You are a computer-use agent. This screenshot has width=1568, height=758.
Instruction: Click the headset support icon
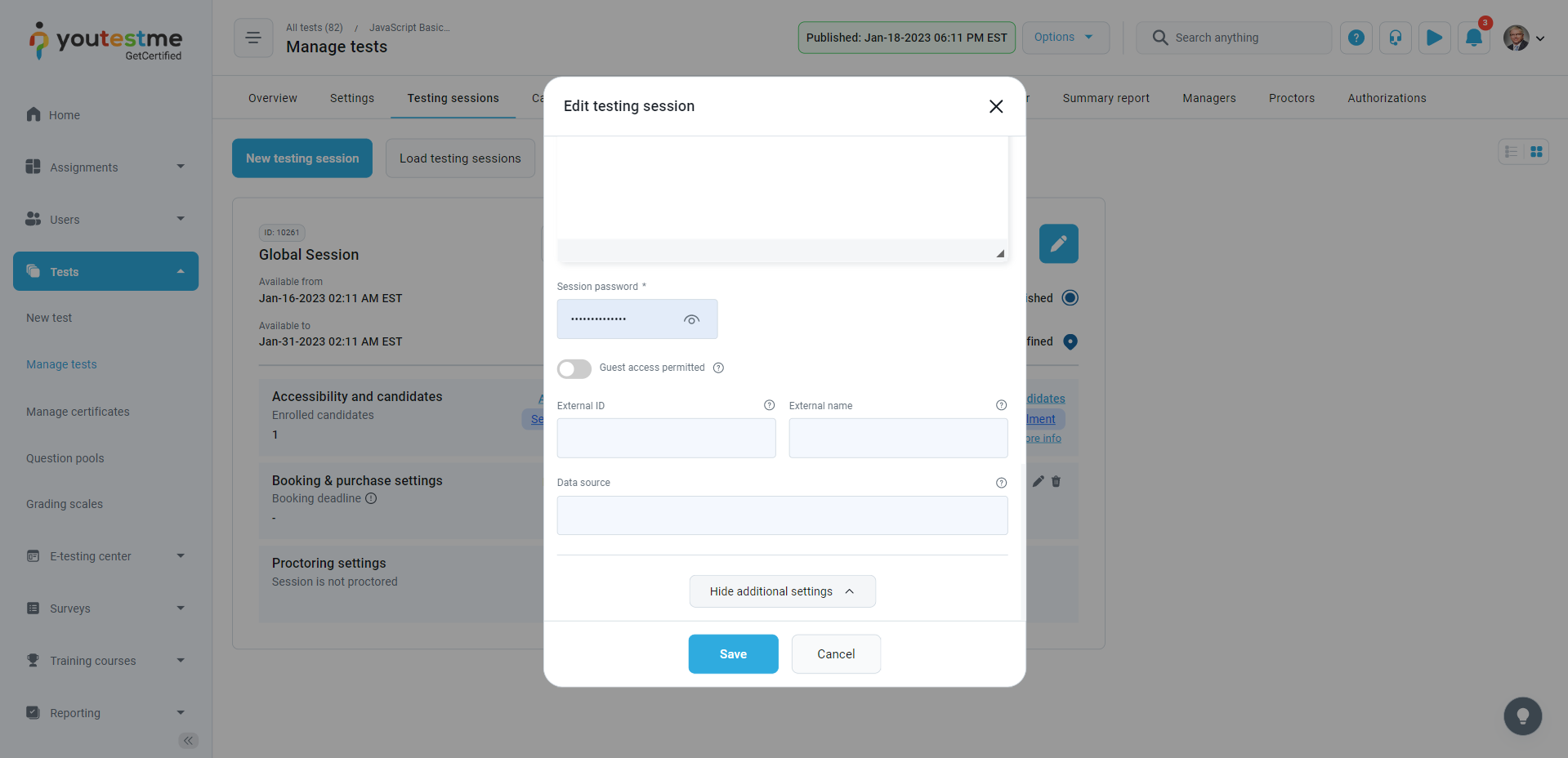1395,38
